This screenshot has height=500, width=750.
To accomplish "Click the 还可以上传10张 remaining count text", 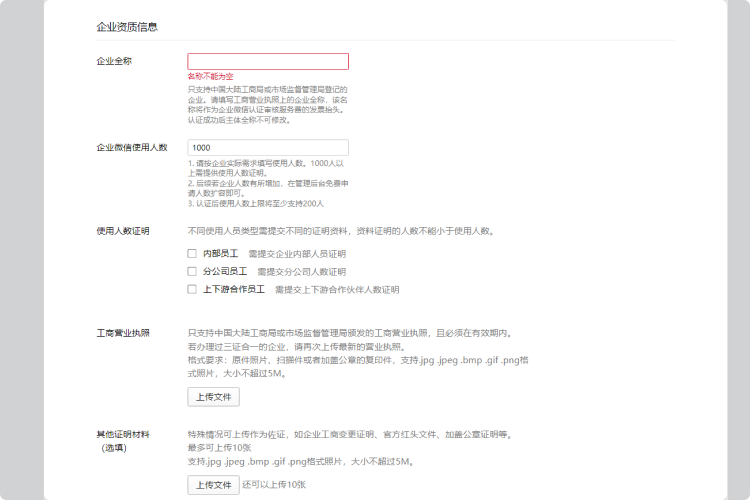I will [273, 485].
